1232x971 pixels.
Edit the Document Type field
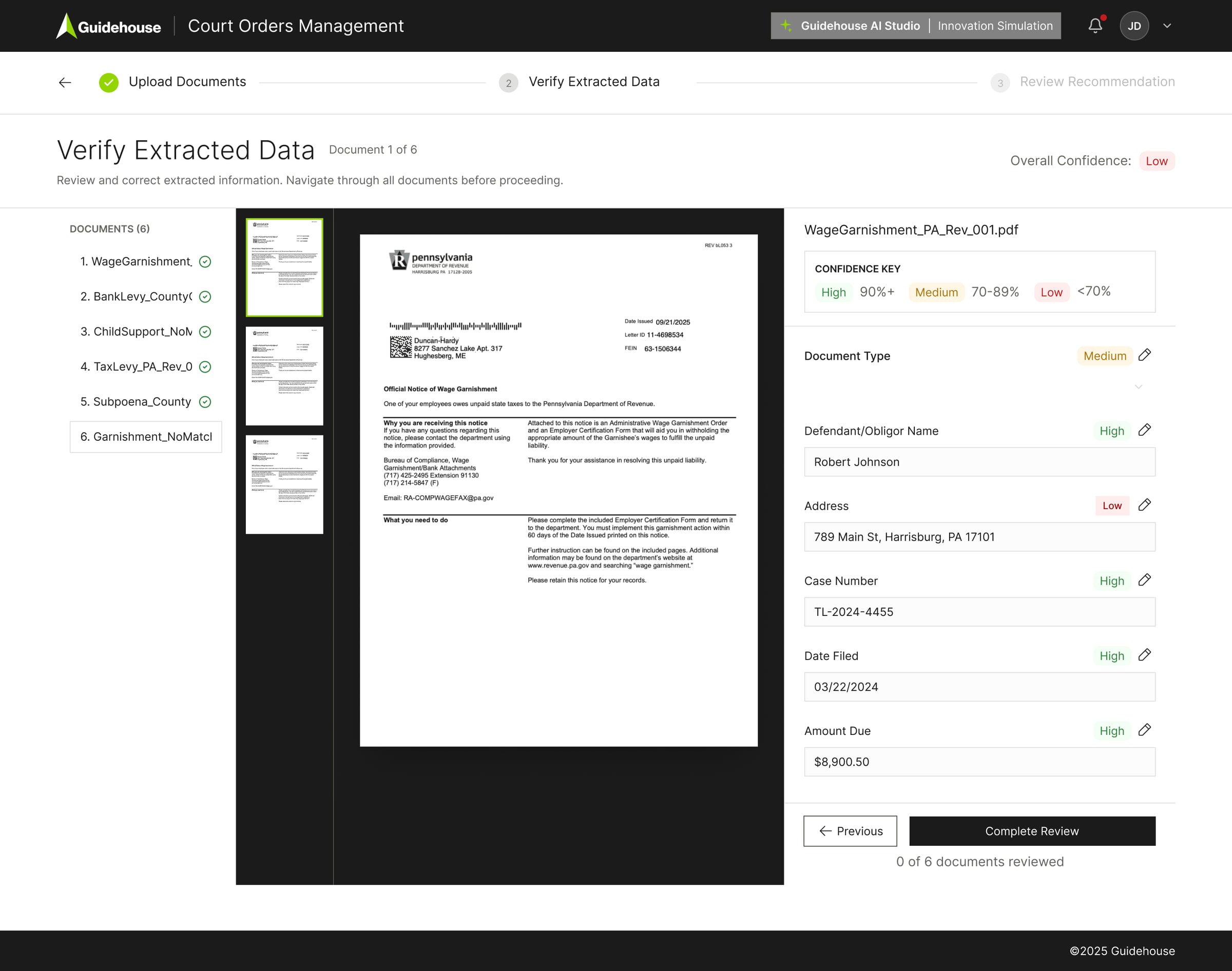tap(1144, 355)
